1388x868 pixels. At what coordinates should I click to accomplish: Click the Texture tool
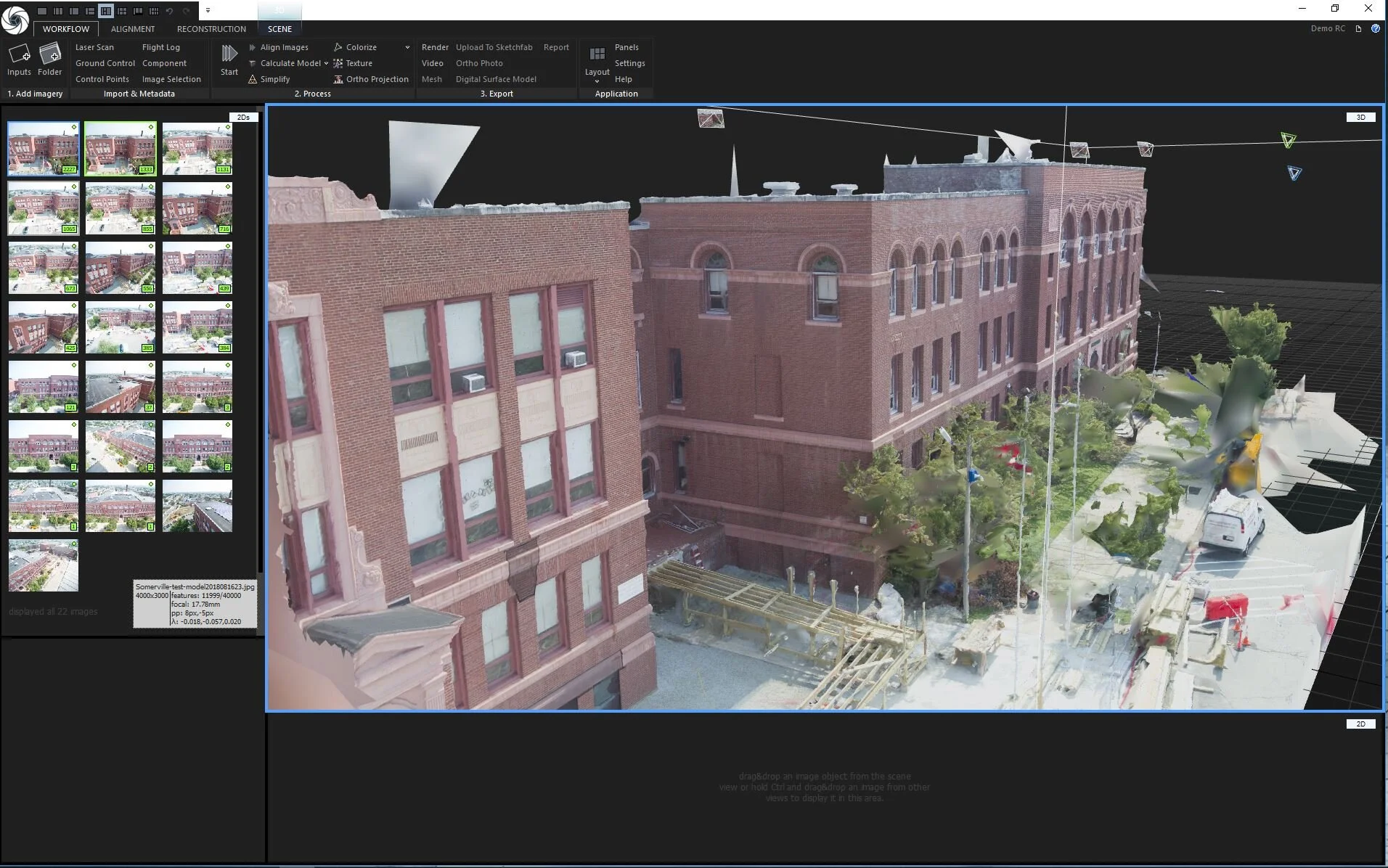[353, 63]
